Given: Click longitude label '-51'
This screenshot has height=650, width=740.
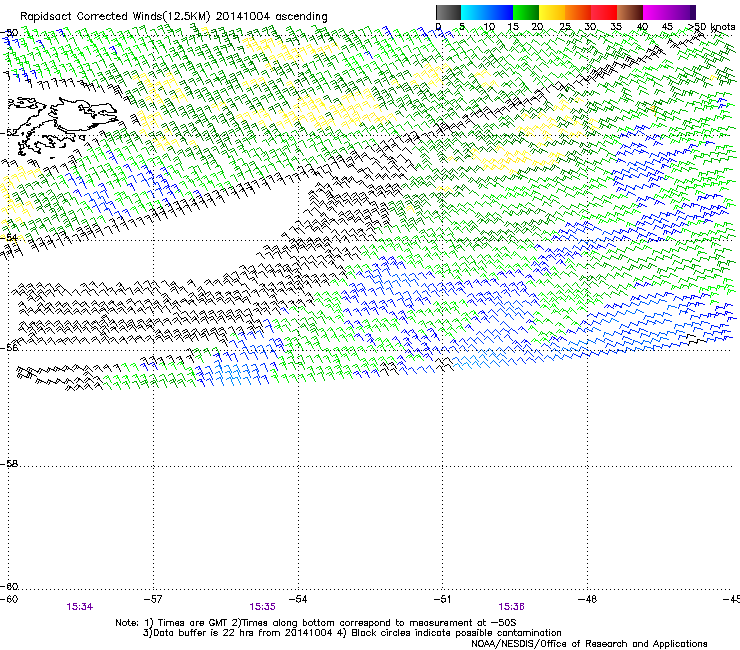Looking at the screenshot, I should point(442,599).
